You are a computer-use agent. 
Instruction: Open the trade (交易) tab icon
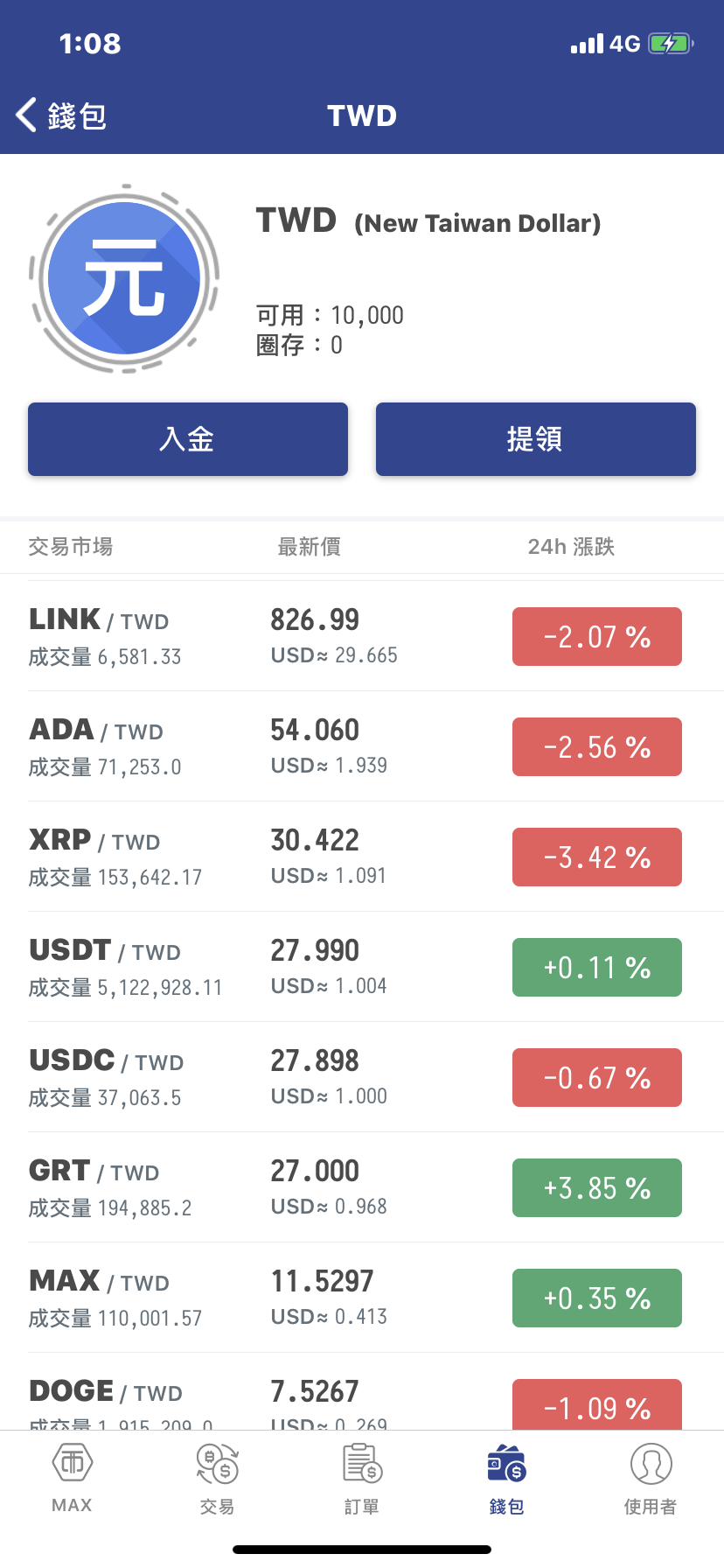click(218, 1465)
